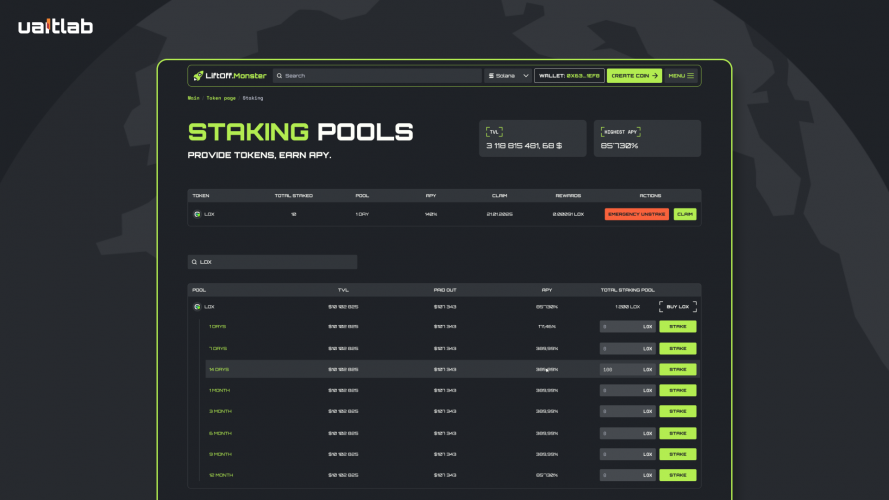Click STAKE button for 1 DAYS pool
This screenshot has width=889, height=500.
678,327
